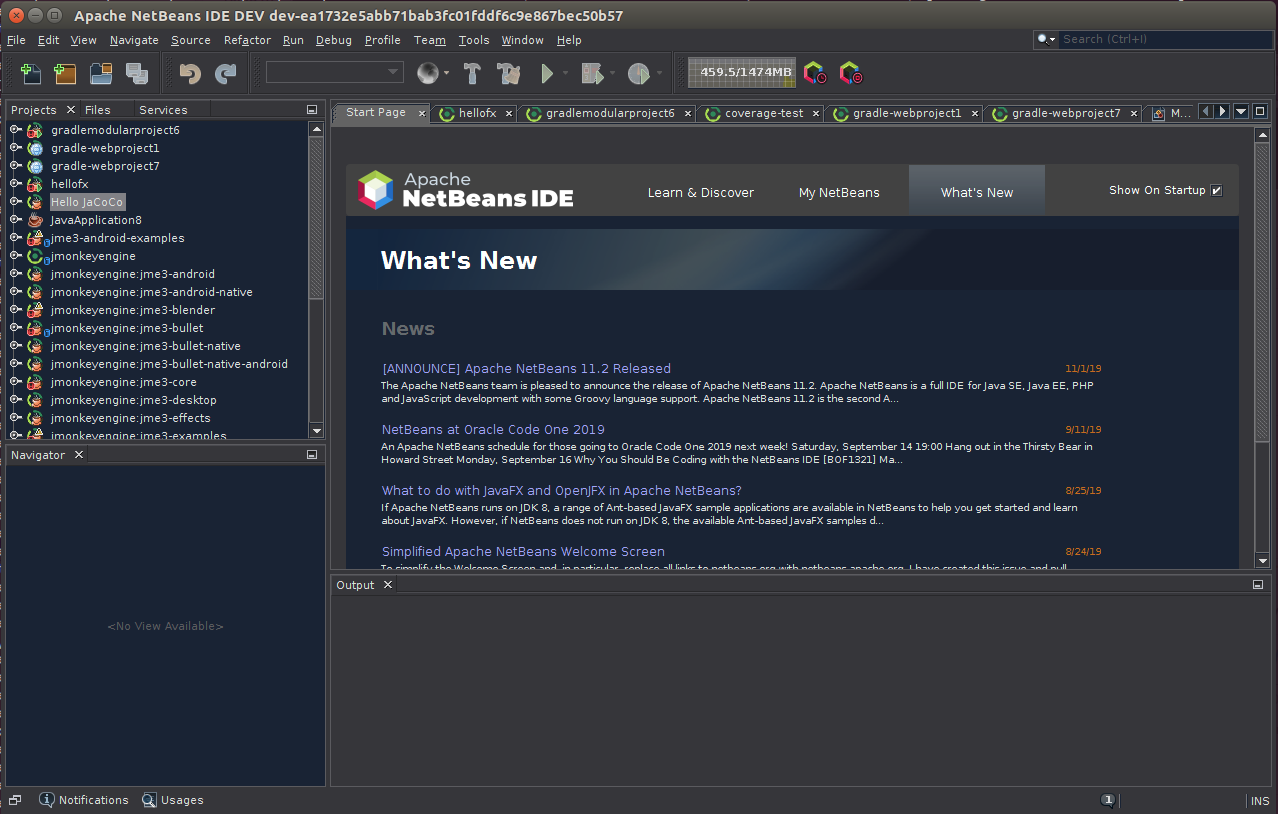Click the Open Project toolbar icon
Image resolution: width=1278 pixels, height=814 pixels.
tap(100, 73)
